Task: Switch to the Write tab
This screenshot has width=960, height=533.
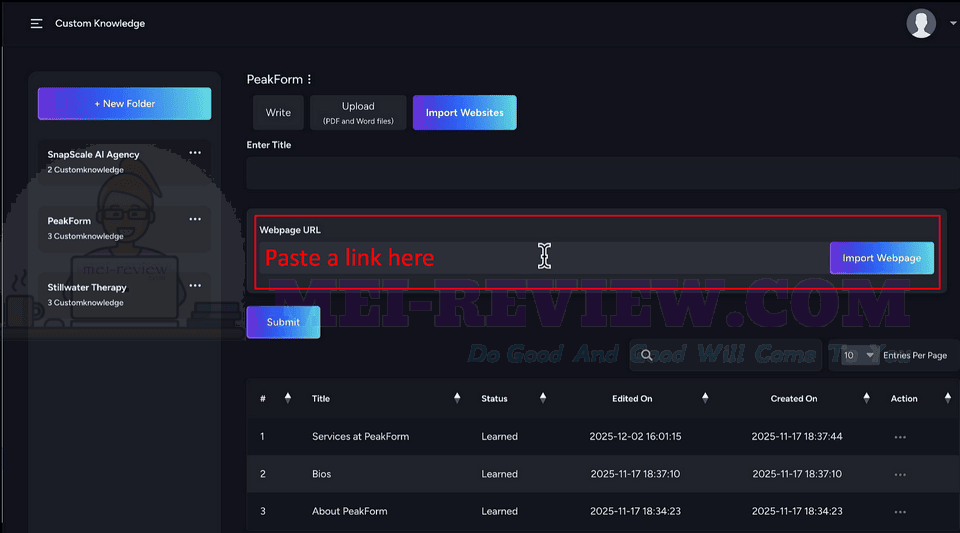Action: pyautogui.click(x=278, y=113)
